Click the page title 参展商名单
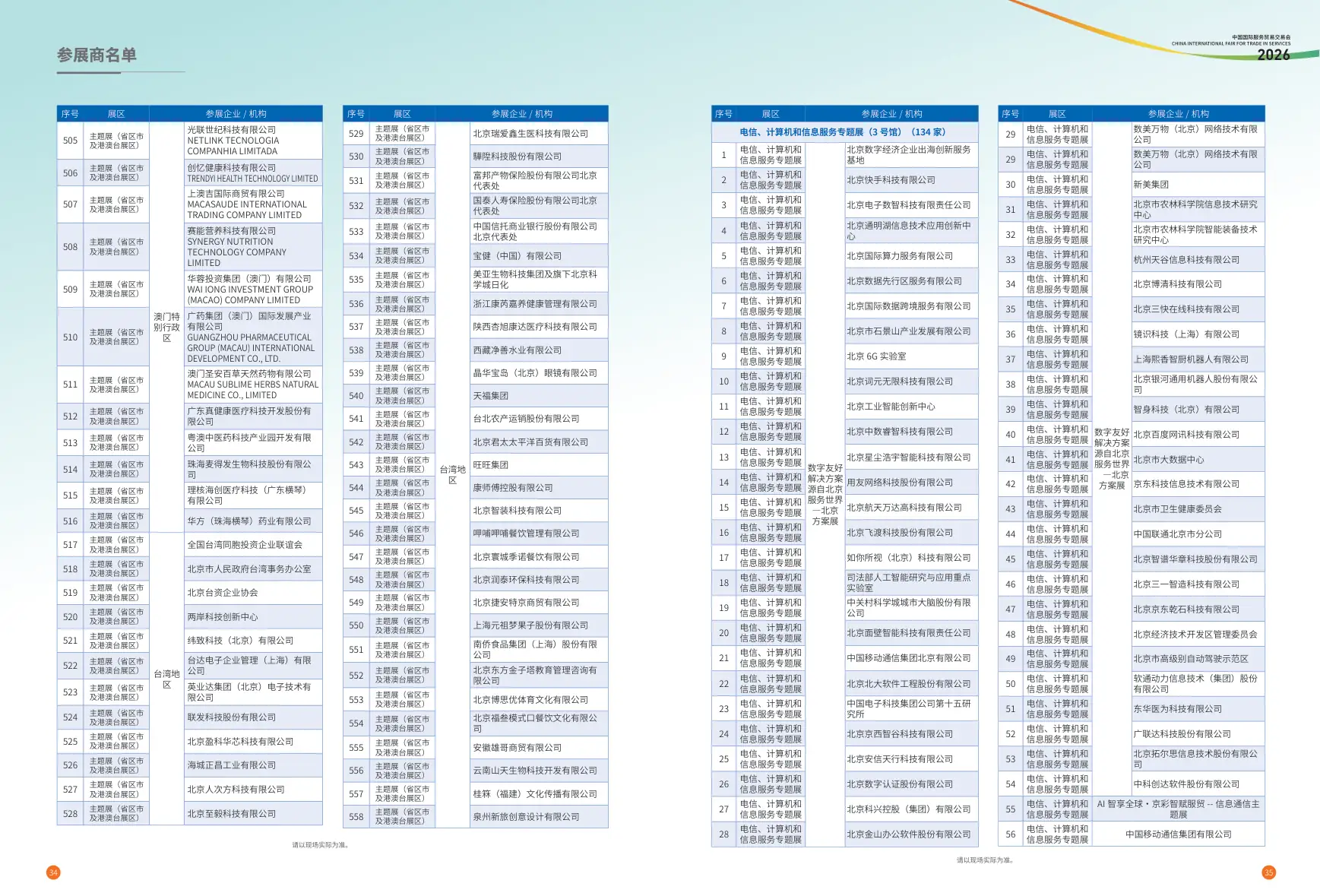1320x896 pixels. point(97,55)
